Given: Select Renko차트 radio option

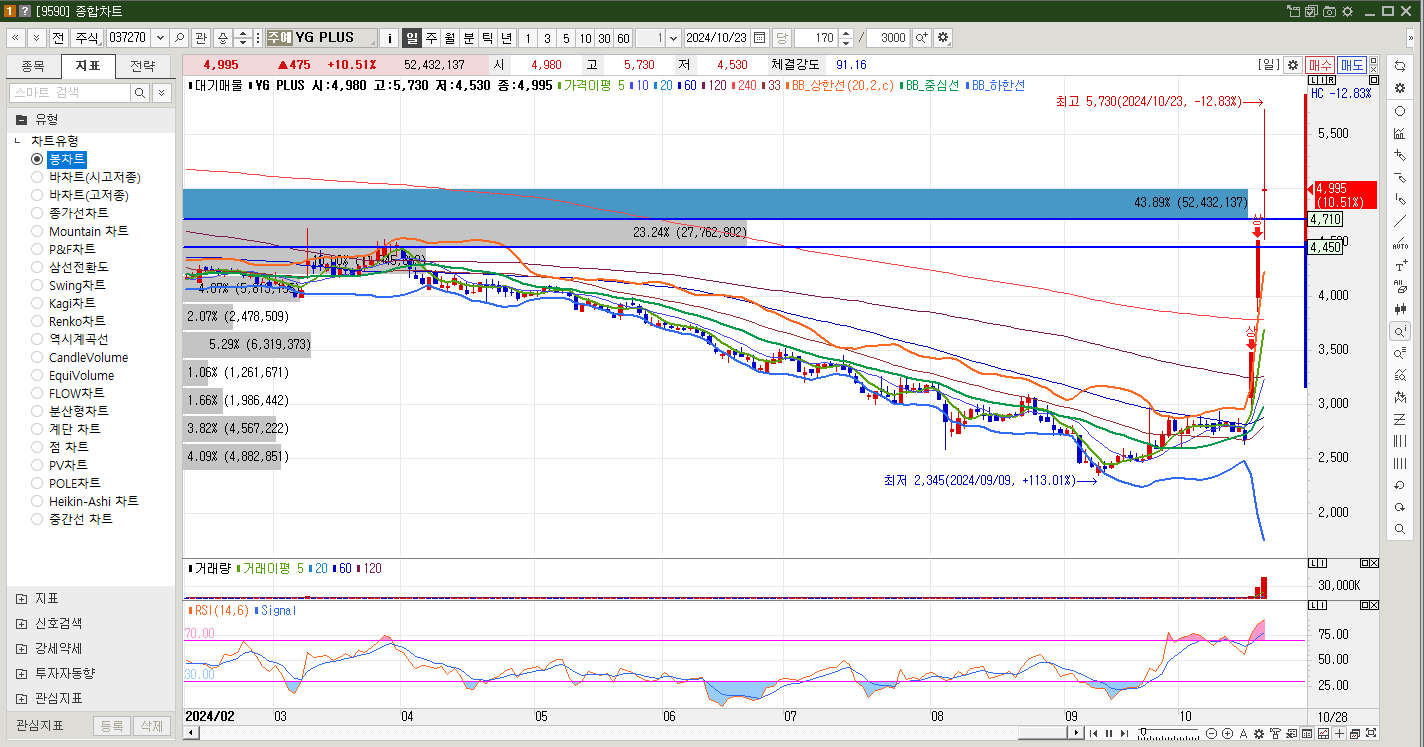Looking at the screenshot, I should click(x=37, y=321).
